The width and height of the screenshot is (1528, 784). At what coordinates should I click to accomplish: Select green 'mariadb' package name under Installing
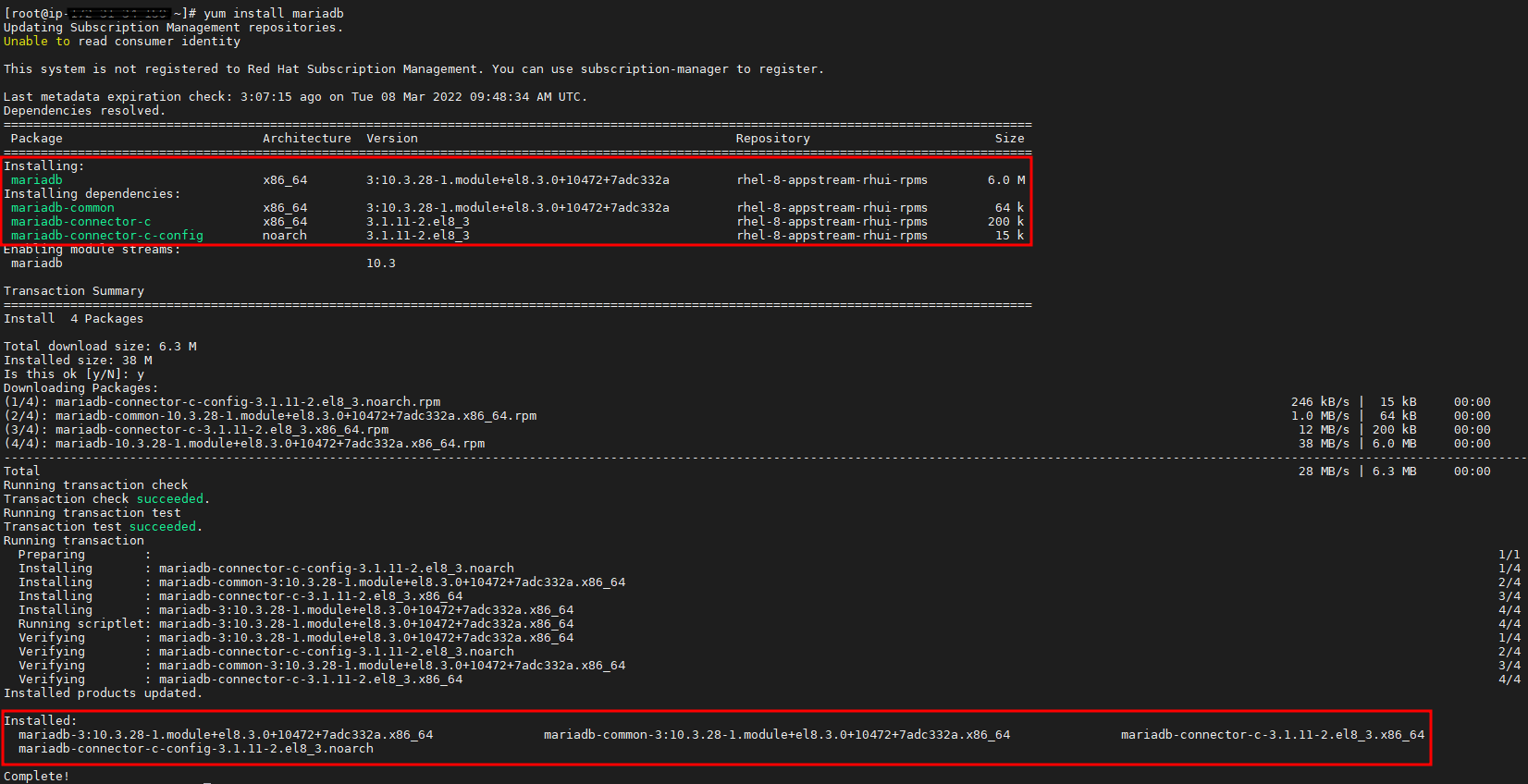[37, 179]
